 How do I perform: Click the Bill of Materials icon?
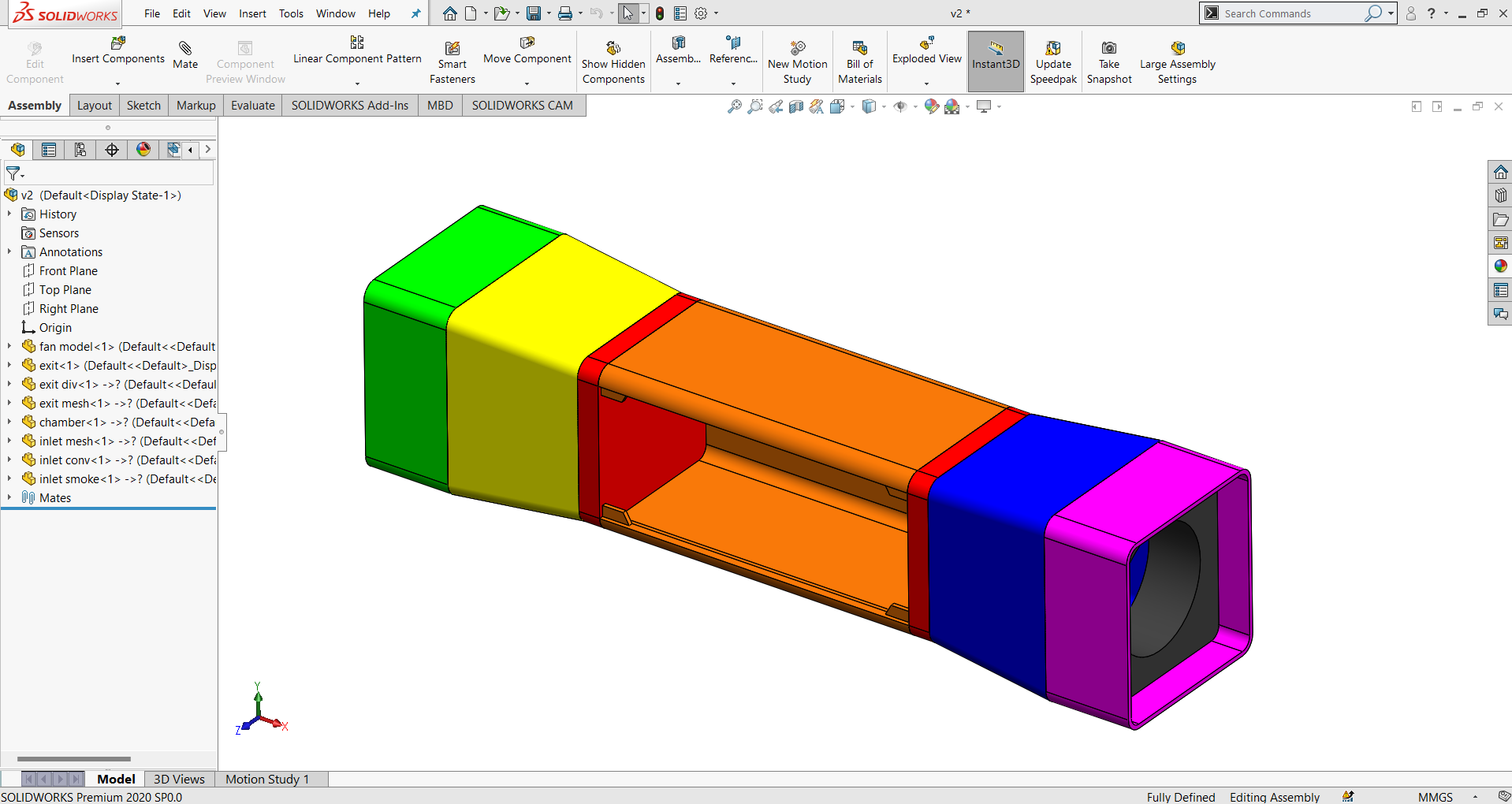coord(859,48)
